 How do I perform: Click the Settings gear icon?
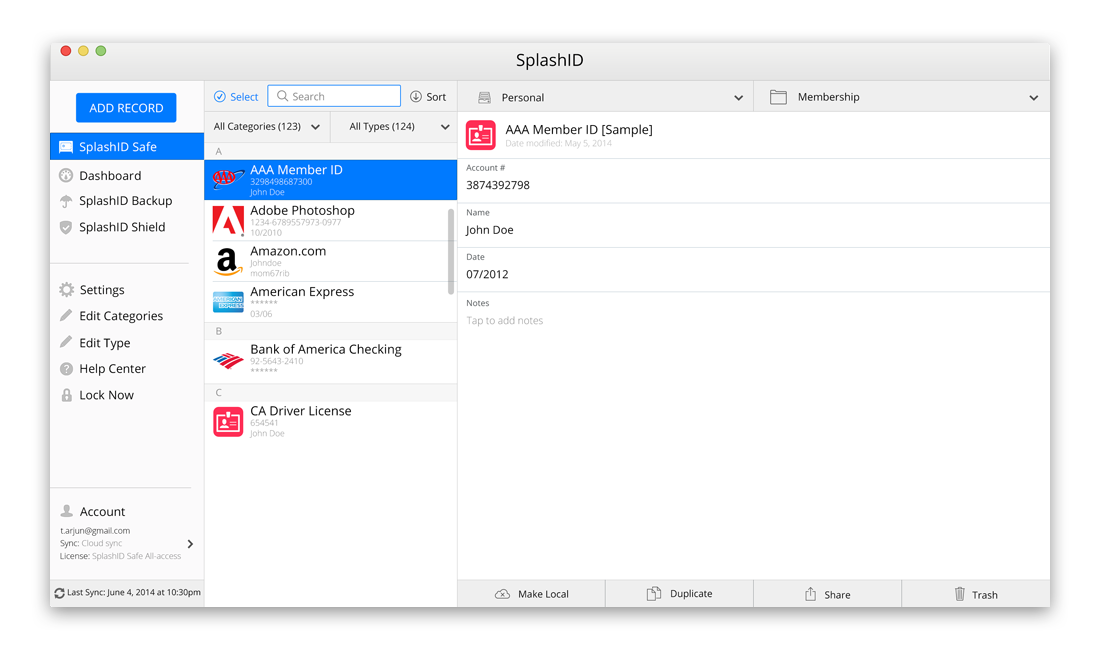pyautogui.click(x=67, y=290)
